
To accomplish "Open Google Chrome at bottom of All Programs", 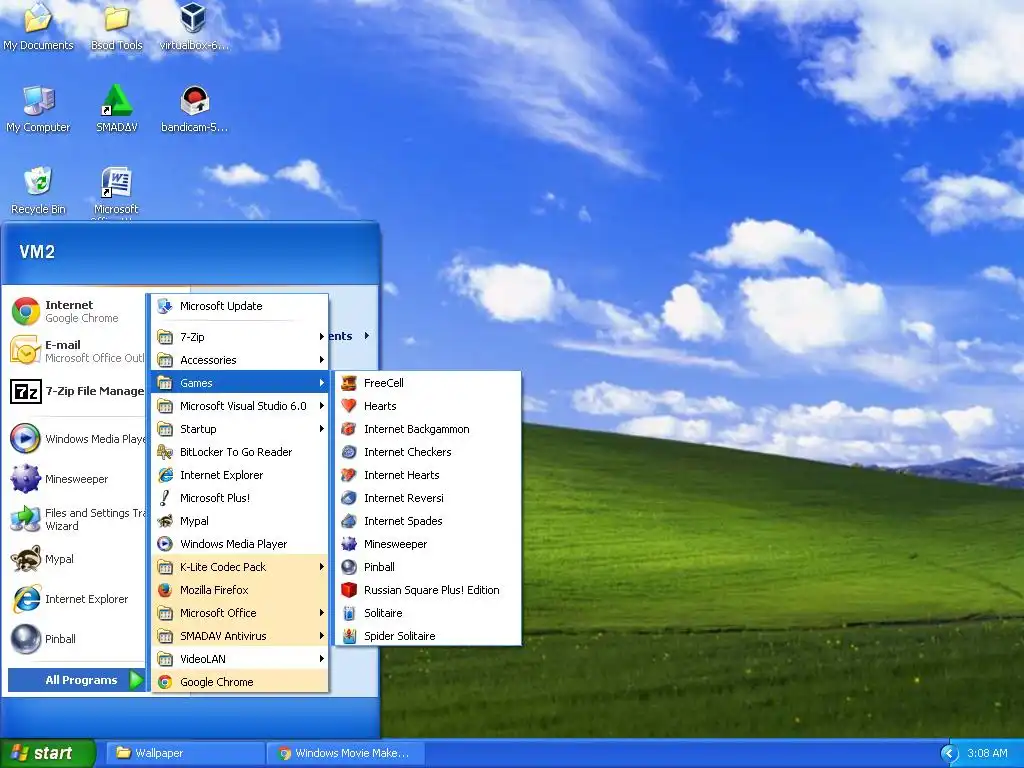I will point(240,682).
